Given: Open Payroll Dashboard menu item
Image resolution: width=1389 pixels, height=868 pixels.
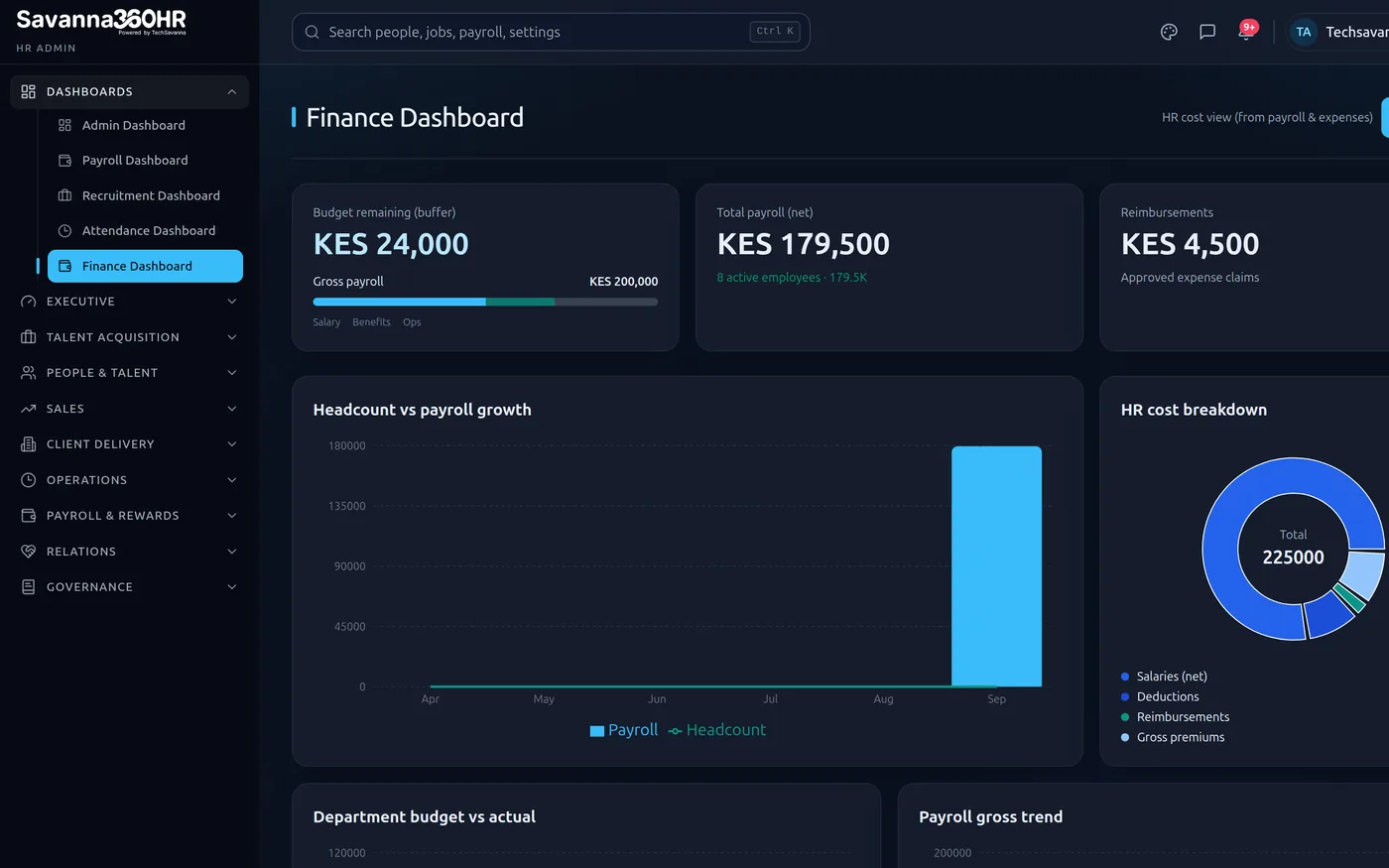Looking at the screenshot, I should point(145,161).
